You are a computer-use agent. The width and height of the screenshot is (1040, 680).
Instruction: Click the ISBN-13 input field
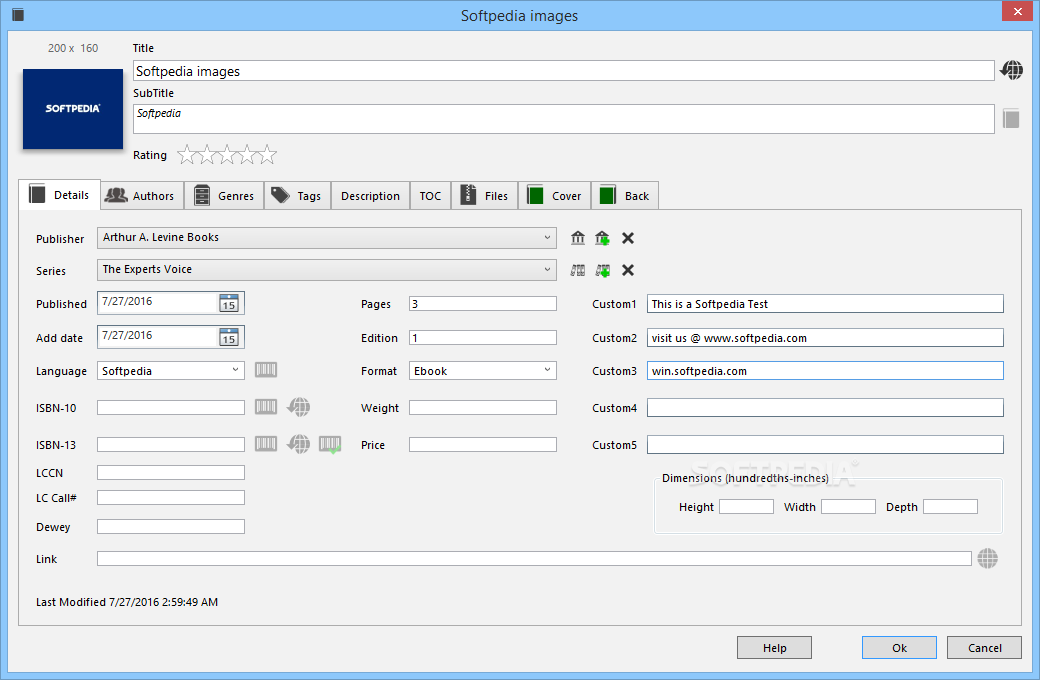[x=170, y=444]
